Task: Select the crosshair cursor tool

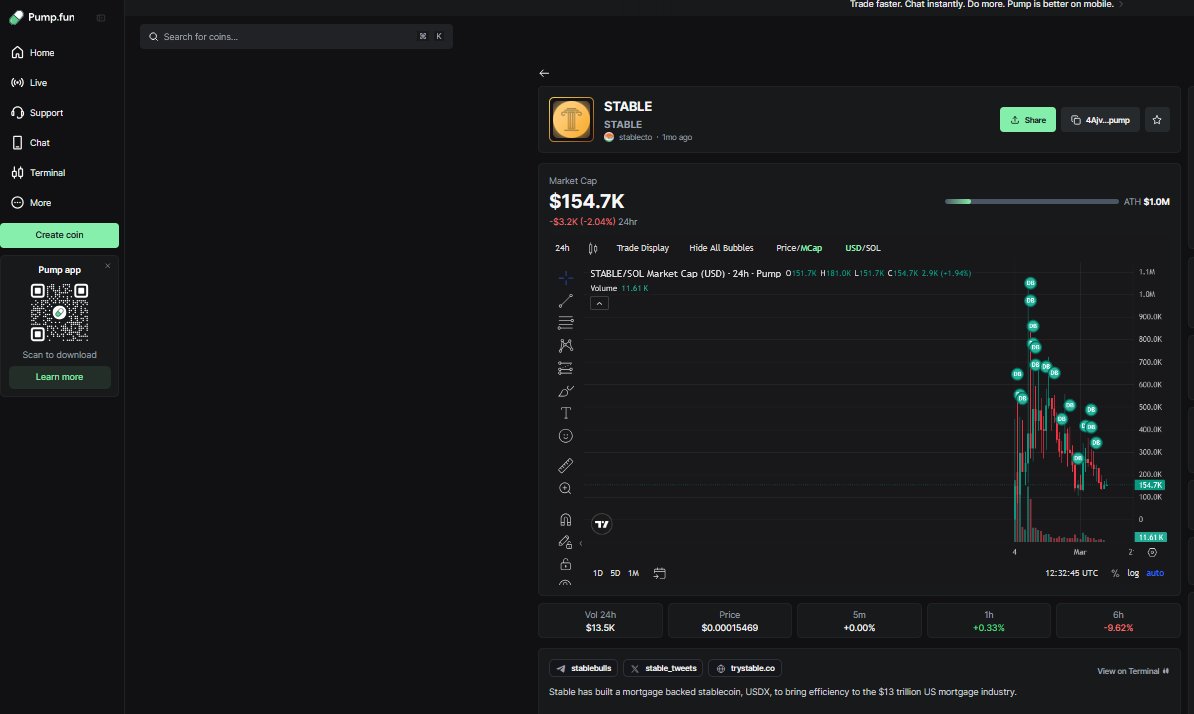Action: (565, 278)
